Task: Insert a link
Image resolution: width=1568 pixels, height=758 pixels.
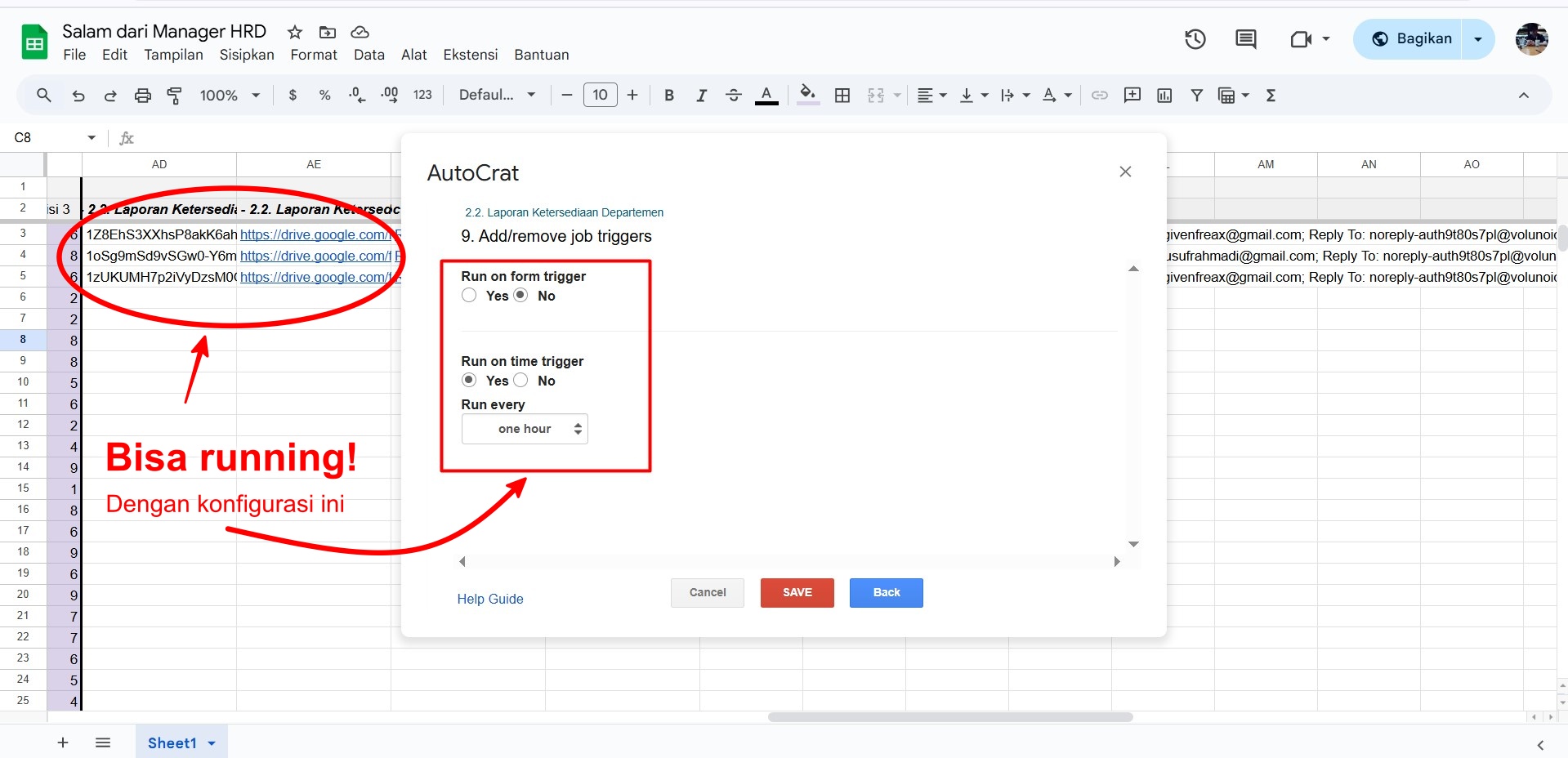Action: click(x=1100, y=95)
